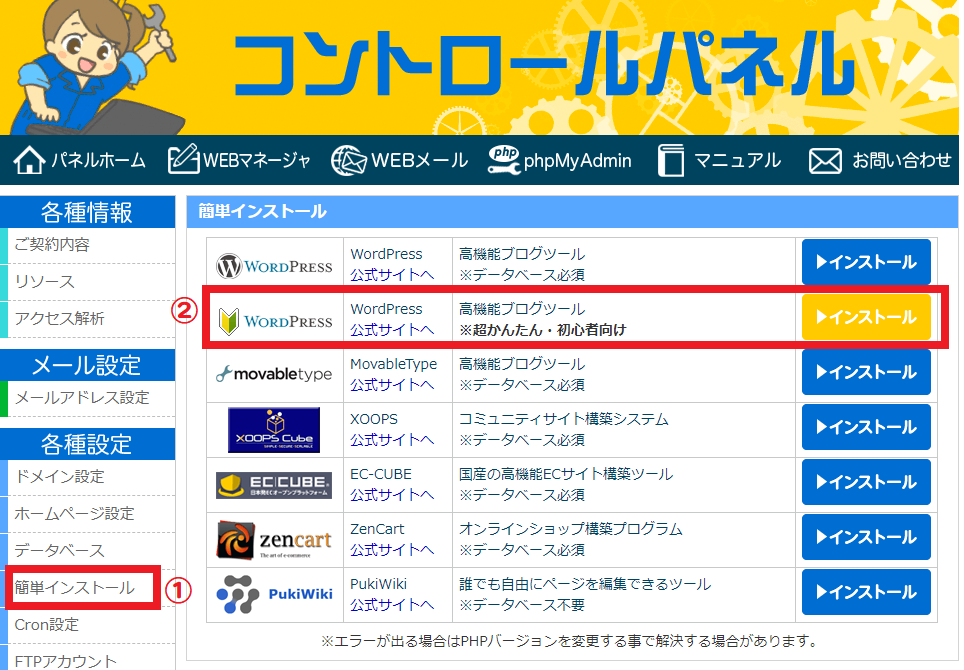Select 簡単インストール in the sidebar
Screen dimensions: 964x670
(x=75, y=588)
